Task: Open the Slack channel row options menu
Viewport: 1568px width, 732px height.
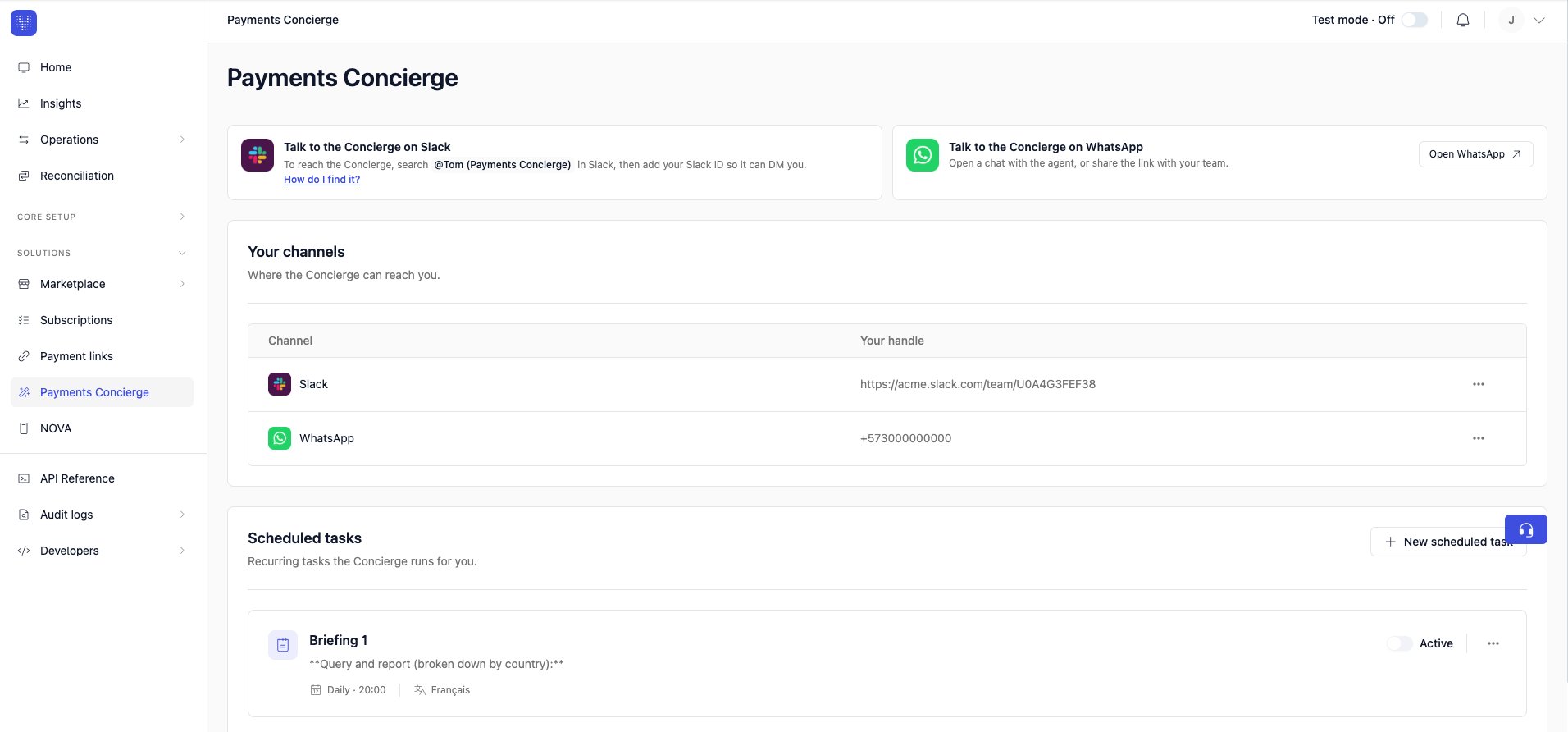Action: [x=1479, y=384]
